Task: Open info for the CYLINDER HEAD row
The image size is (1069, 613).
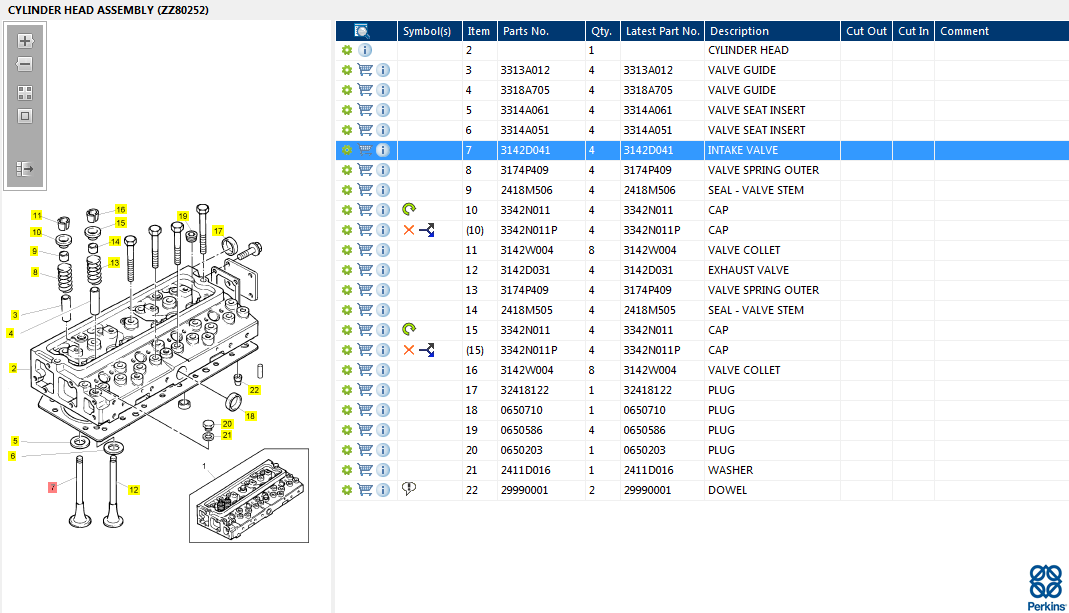Action: [x=365, y=50]
